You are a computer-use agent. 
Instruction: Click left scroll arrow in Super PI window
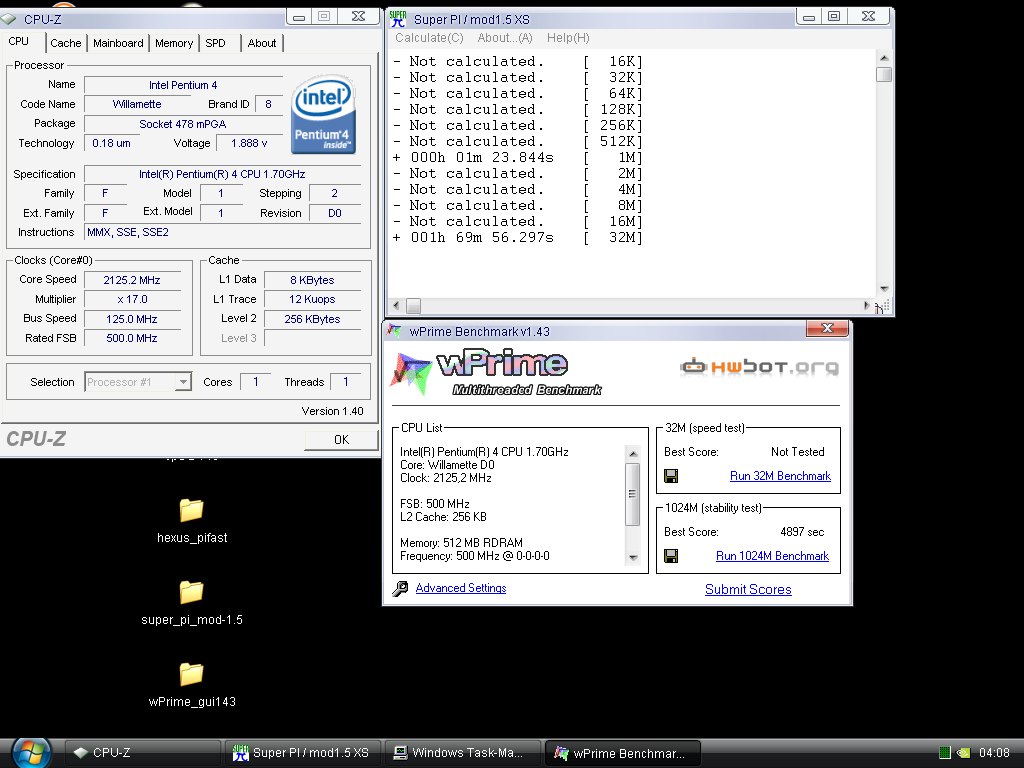tap(396, 305)
